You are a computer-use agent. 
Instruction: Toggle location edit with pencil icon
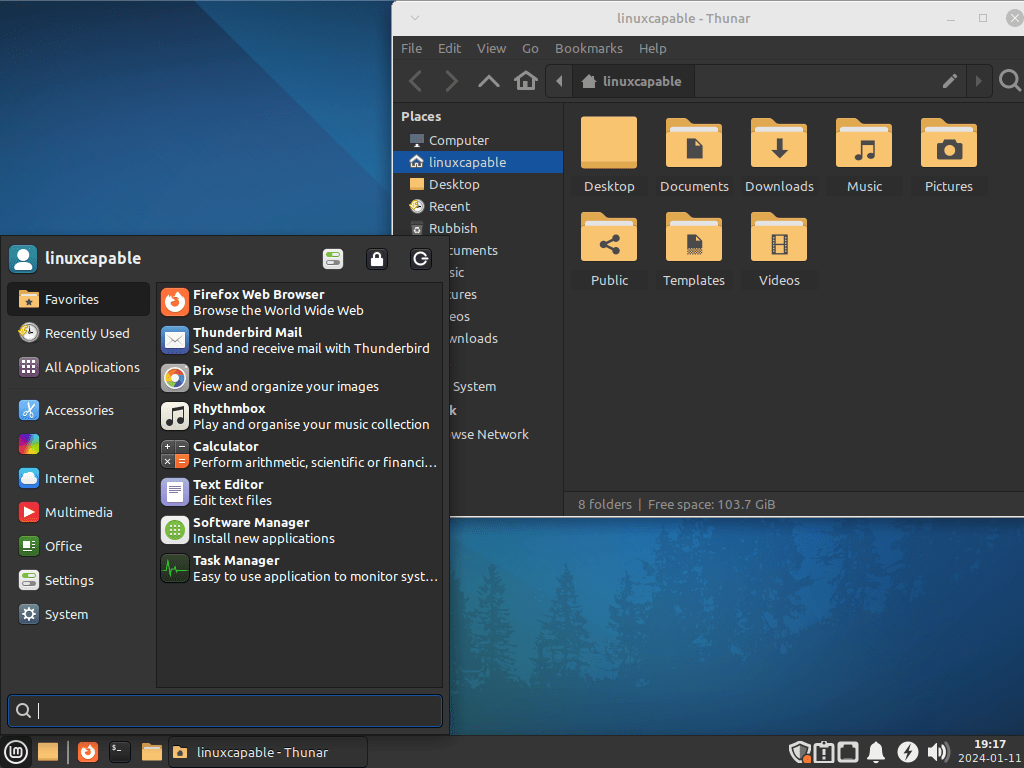950,81
